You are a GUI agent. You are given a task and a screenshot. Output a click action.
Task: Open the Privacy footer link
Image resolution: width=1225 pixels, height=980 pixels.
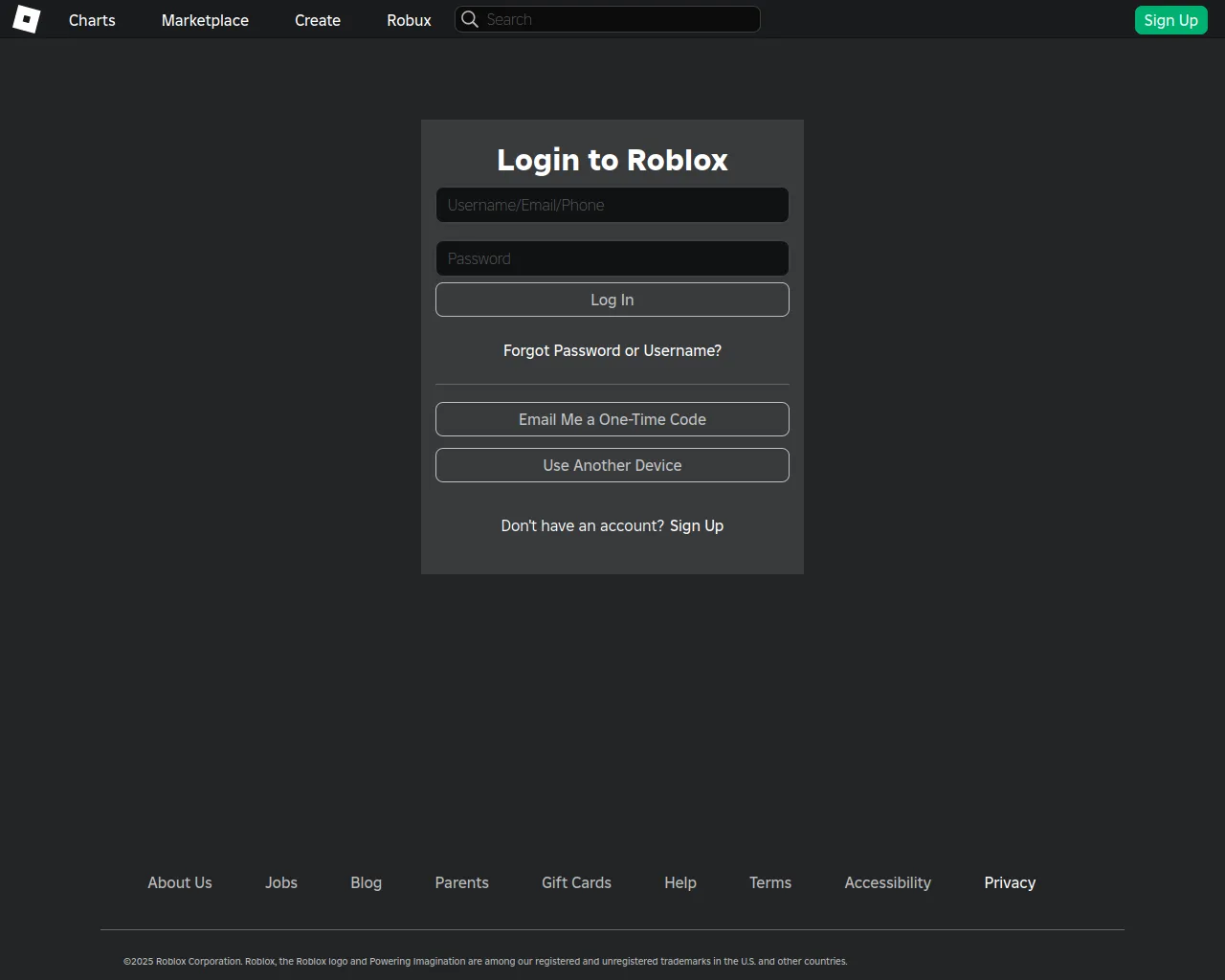1010,882
